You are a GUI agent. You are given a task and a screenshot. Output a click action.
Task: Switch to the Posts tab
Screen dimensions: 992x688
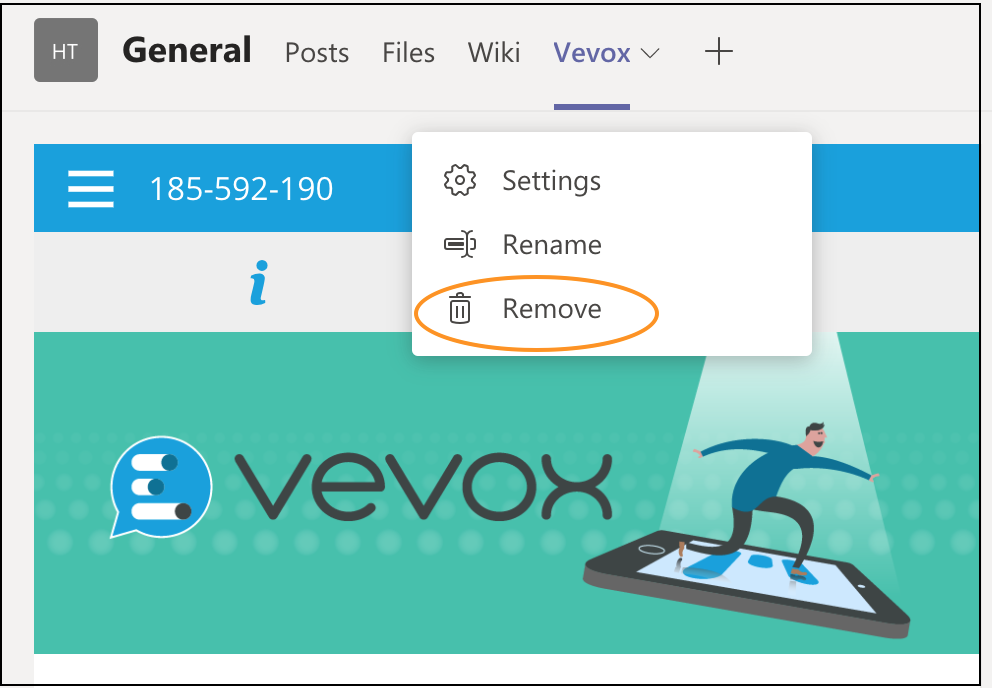coord(317,53)
